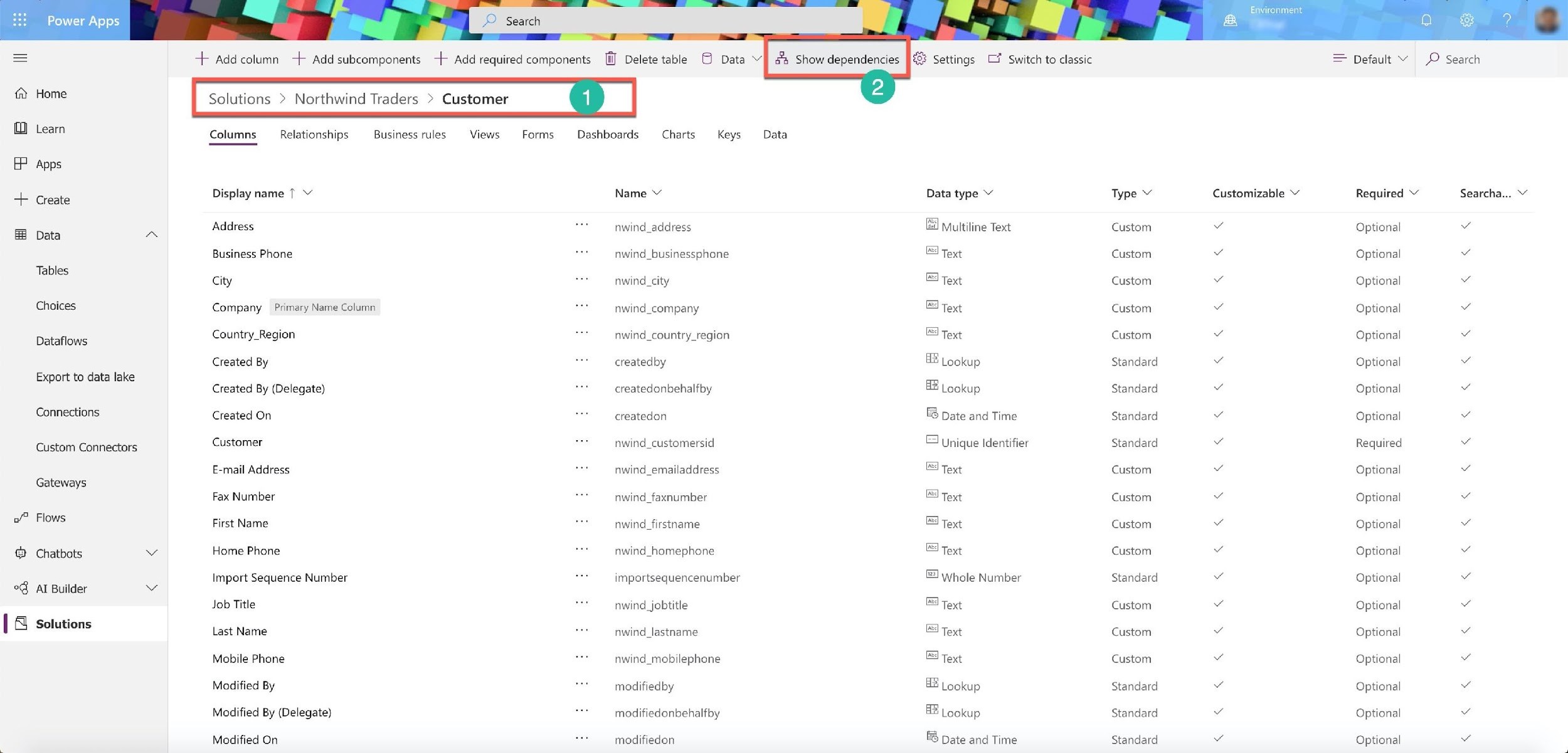This screenshot has width=1568, height=753.
Task: Focus the top global Search box
Action: (665, 21)
